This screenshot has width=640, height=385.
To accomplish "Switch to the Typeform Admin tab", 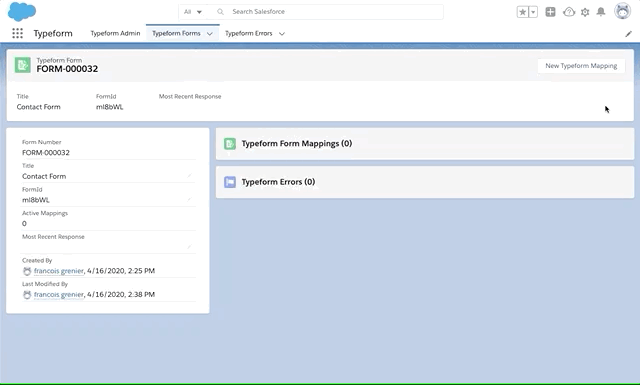I will (115, 33).
